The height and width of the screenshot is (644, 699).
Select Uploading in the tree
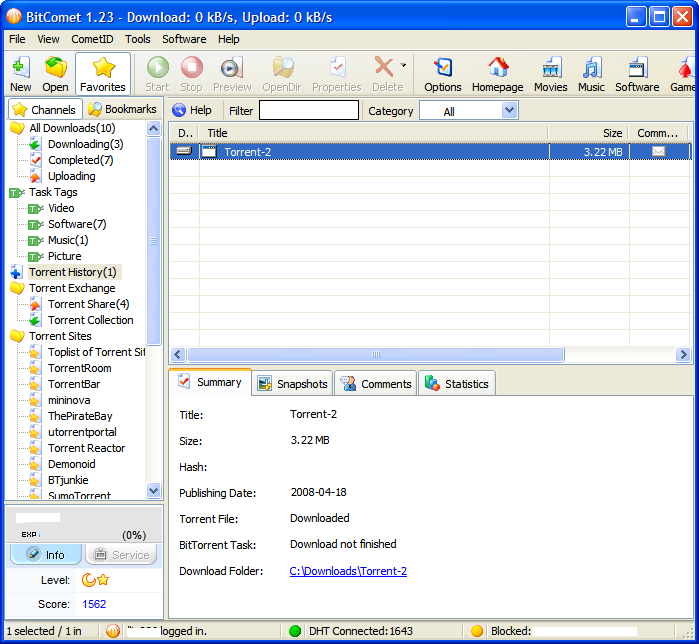coord(72,176)
